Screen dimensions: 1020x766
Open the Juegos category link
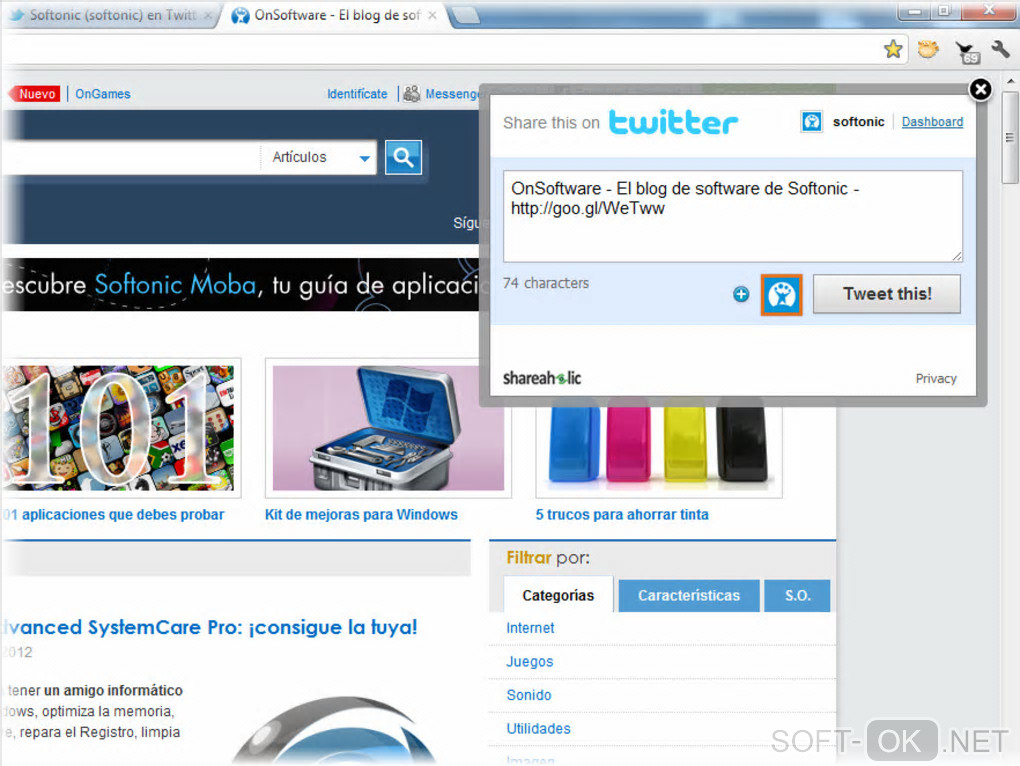530,662
